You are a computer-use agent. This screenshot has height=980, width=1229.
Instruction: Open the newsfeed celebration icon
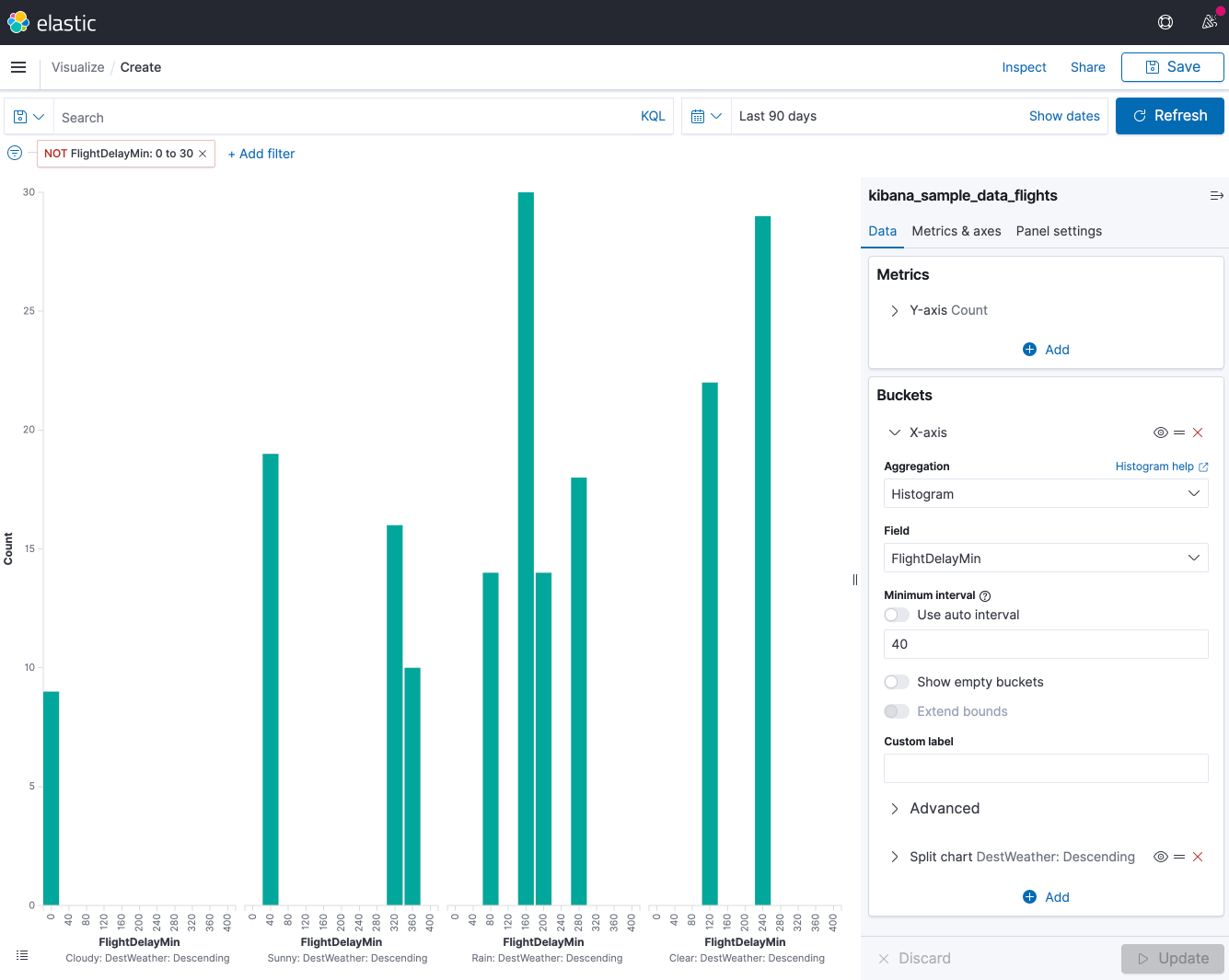pyautogui.click(x=1210, y=22)
